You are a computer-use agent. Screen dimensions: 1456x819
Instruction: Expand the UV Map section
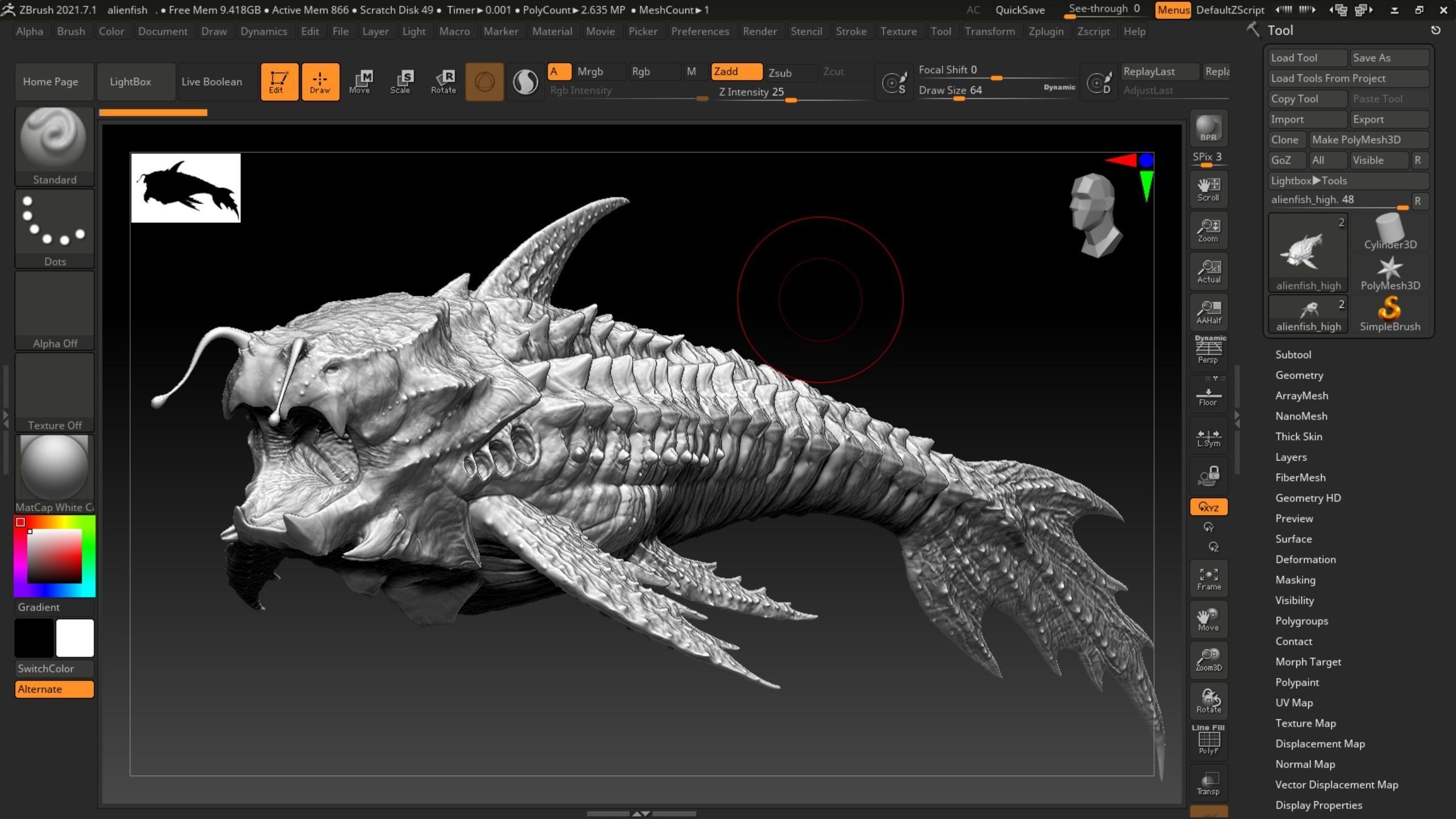click(1294, 702)
